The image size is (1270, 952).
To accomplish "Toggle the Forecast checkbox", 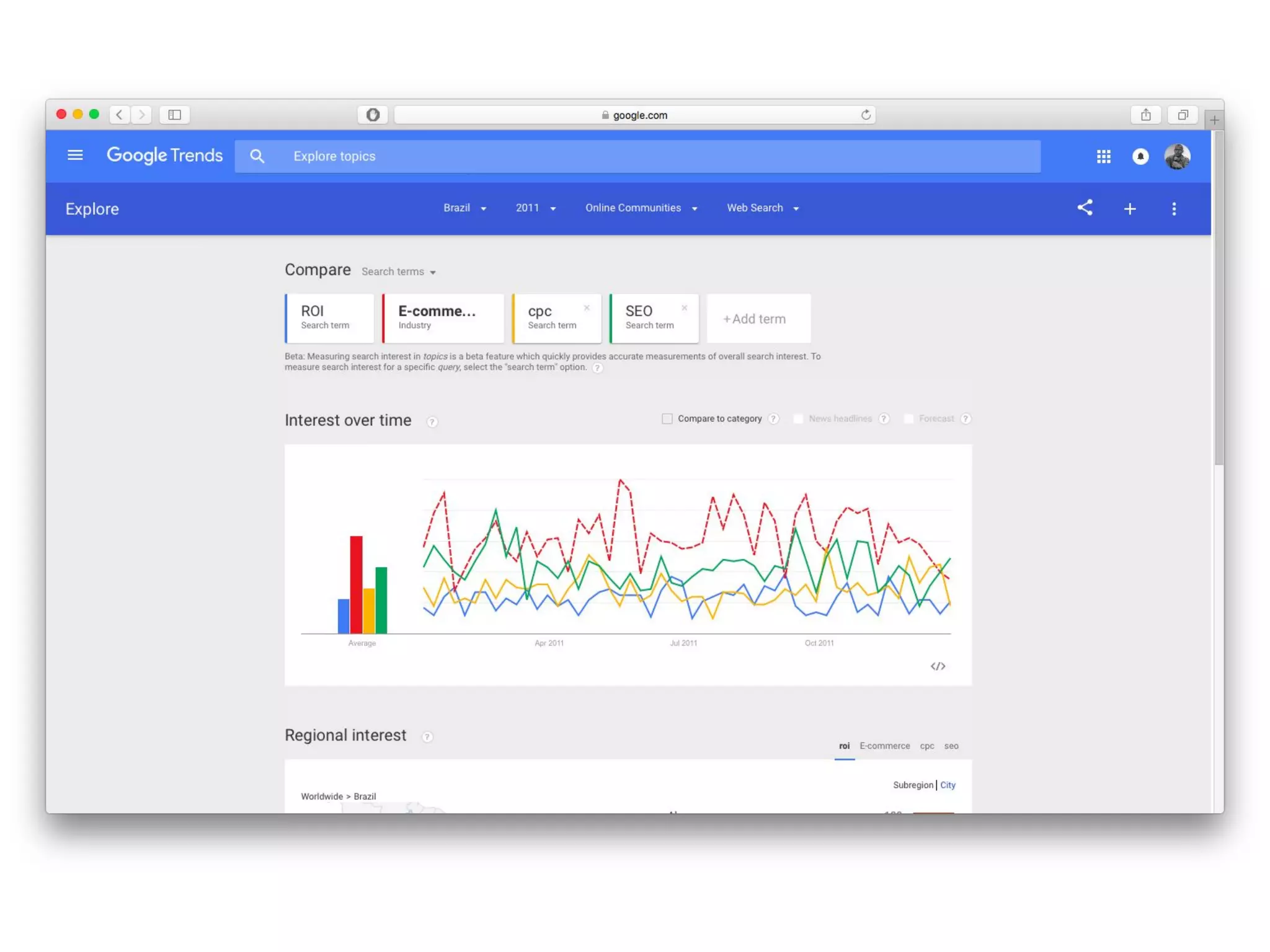I will [908, 419].
